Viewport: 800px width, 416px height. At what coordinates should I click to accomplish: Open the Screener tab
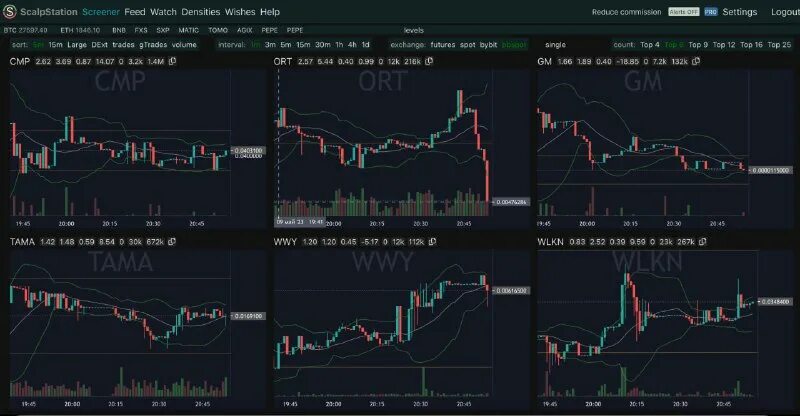click(101, 12)
